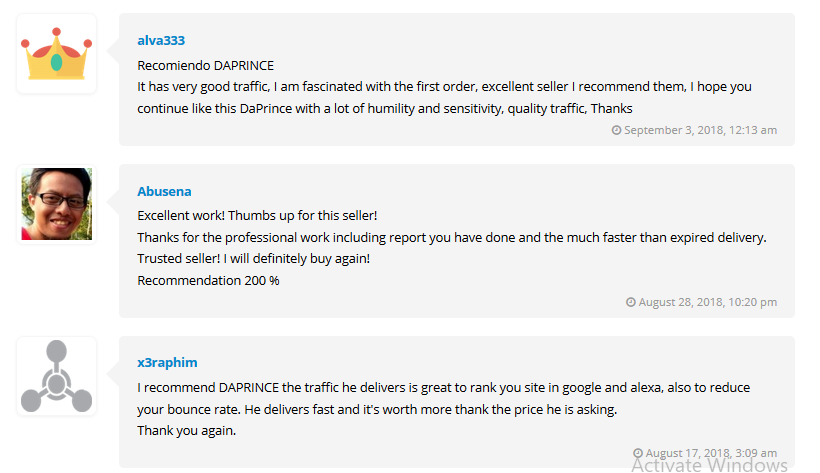Click "Thanks for the professional work" review line

coord(451,237)
